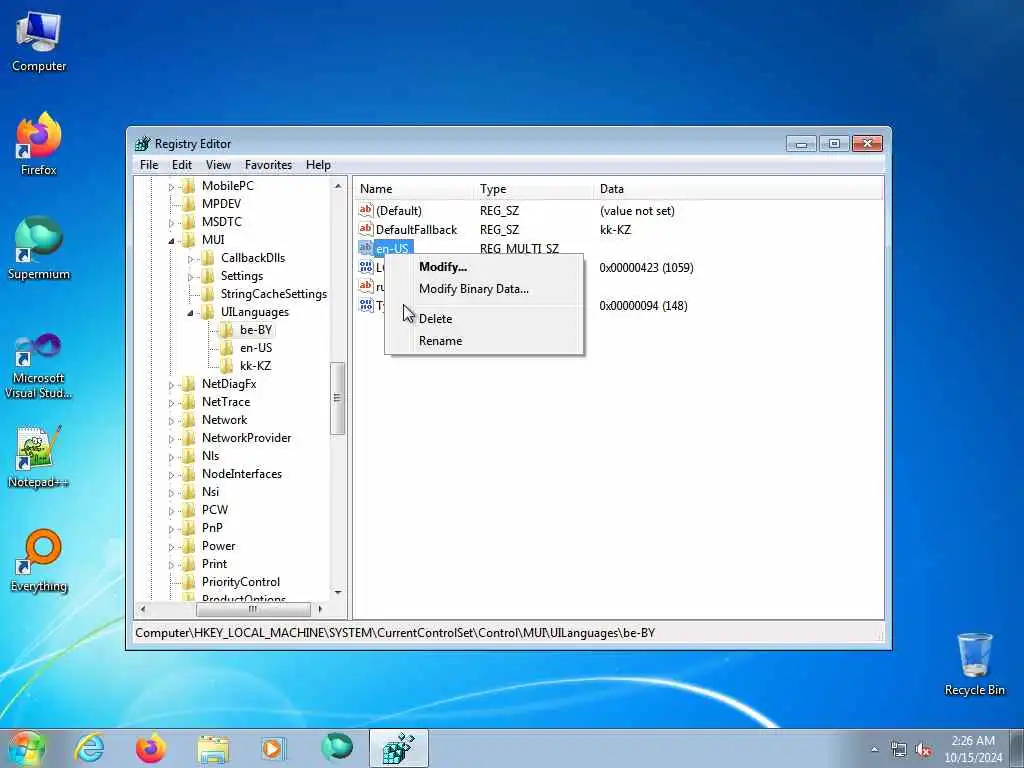The width and height of the screenshot is (1024, 768).
Task: Select the be-BY folder icon in tree
Action: [x=226, y=330]
